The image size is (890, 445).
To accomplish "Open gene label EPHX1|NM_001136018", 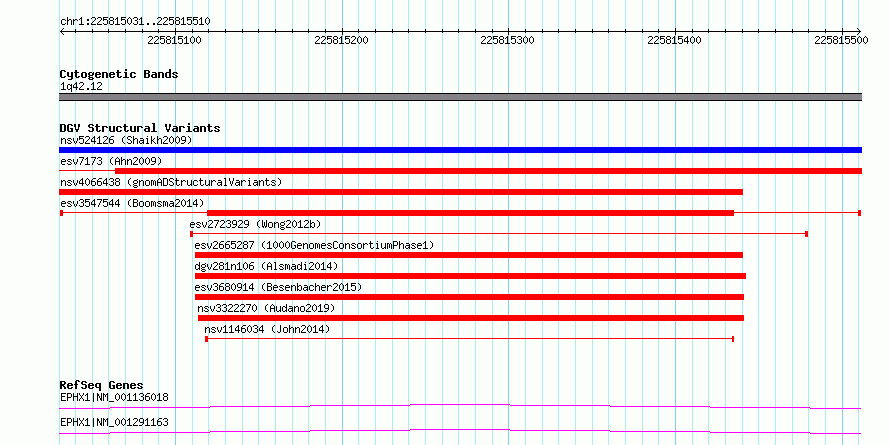I will (114, 397).
